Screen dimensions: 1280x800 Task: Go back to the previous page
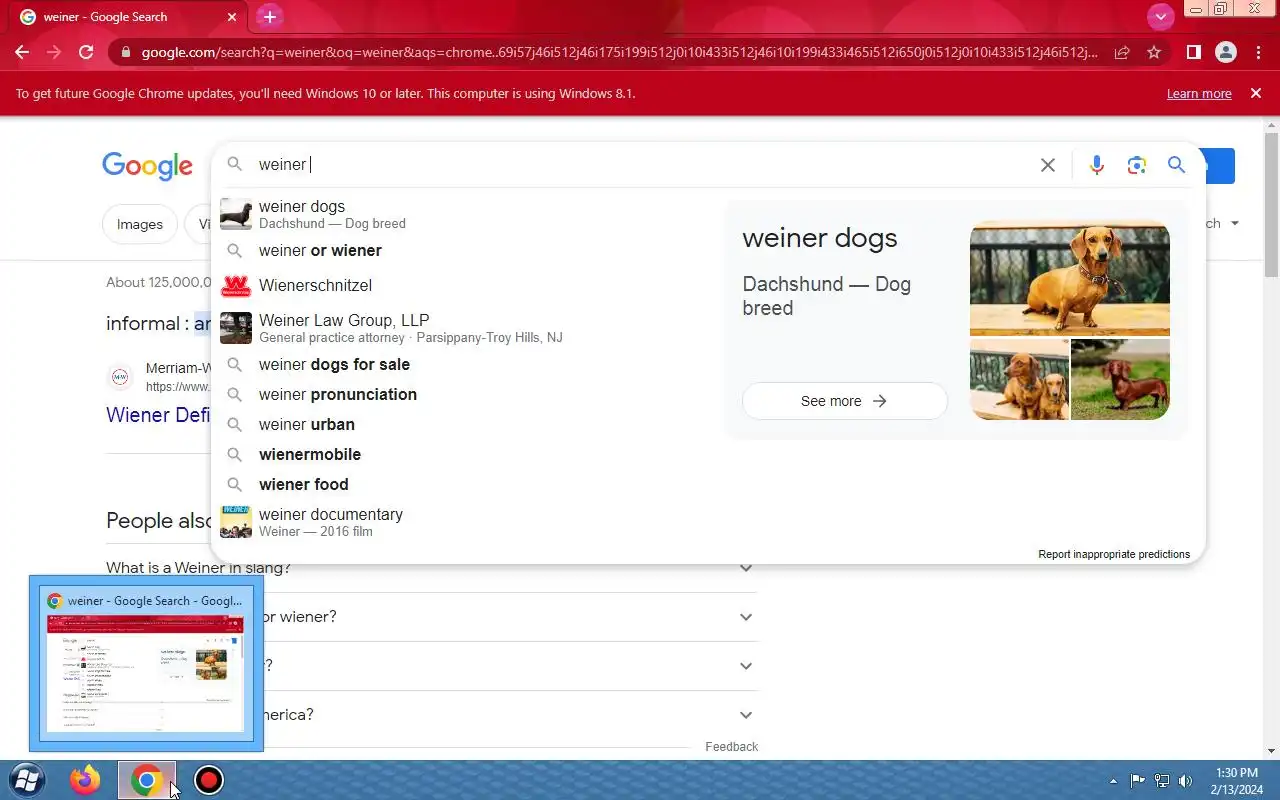22,52
